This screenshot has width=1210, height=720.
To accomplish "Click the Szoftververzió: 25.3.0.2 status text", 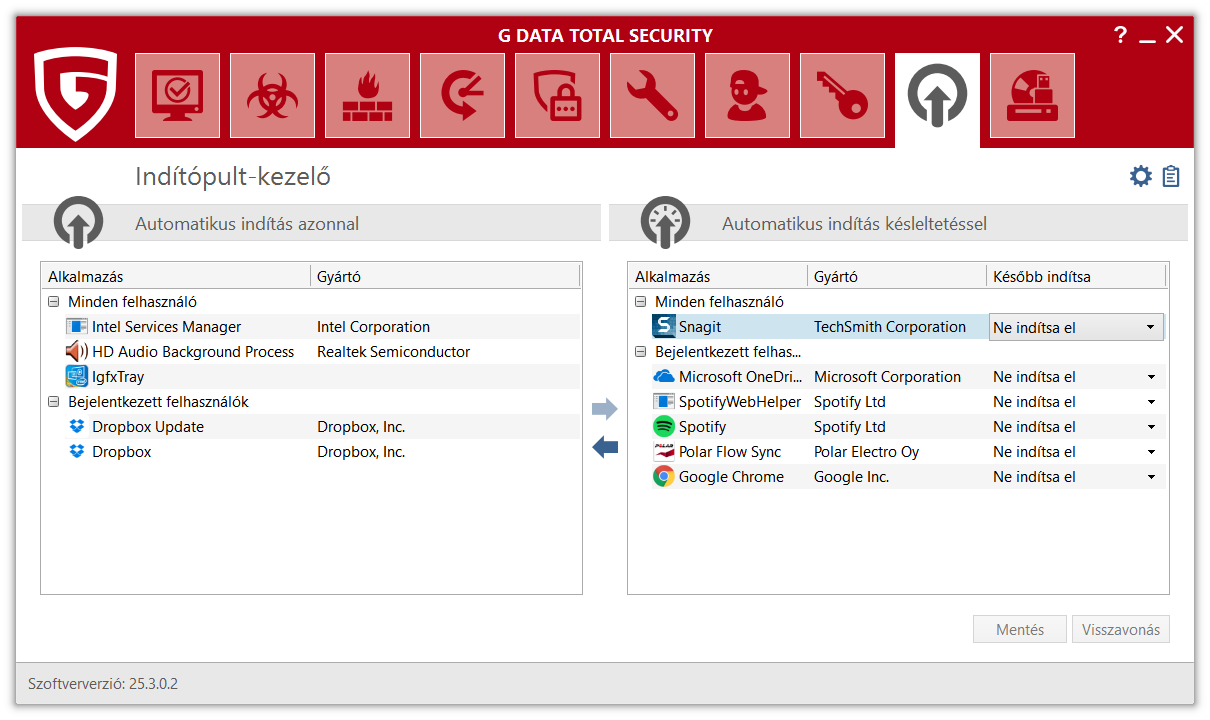I will coord(103,684).
